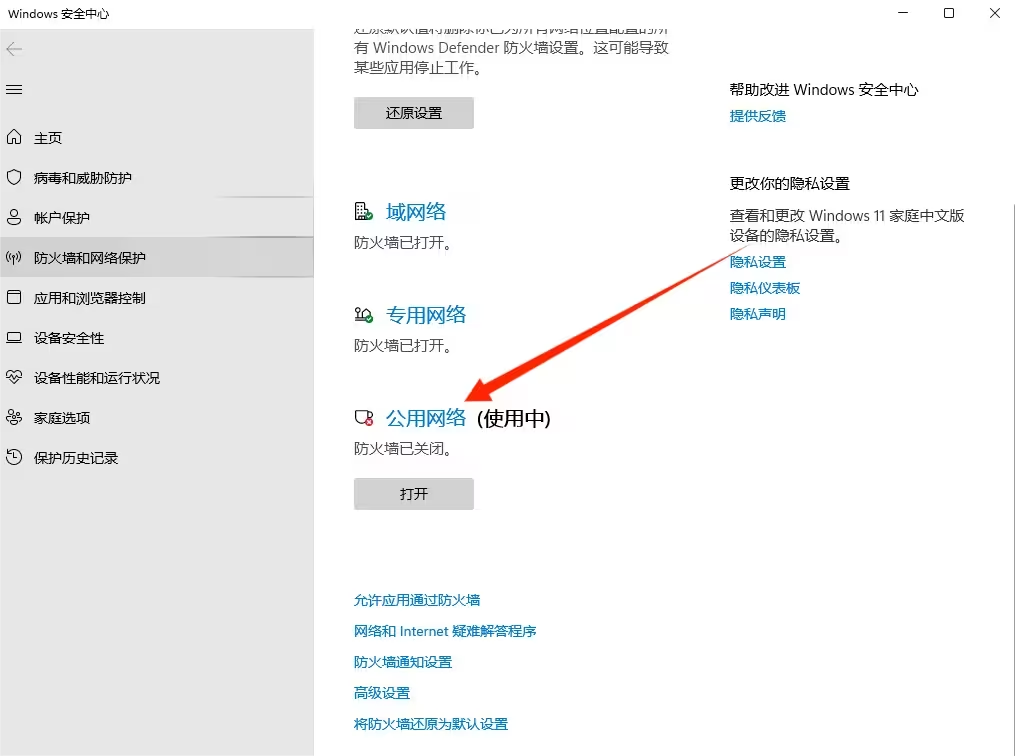Click the signal icon for 防火墙和网络保护
The image size is (1015, 756).
[14, 258]
